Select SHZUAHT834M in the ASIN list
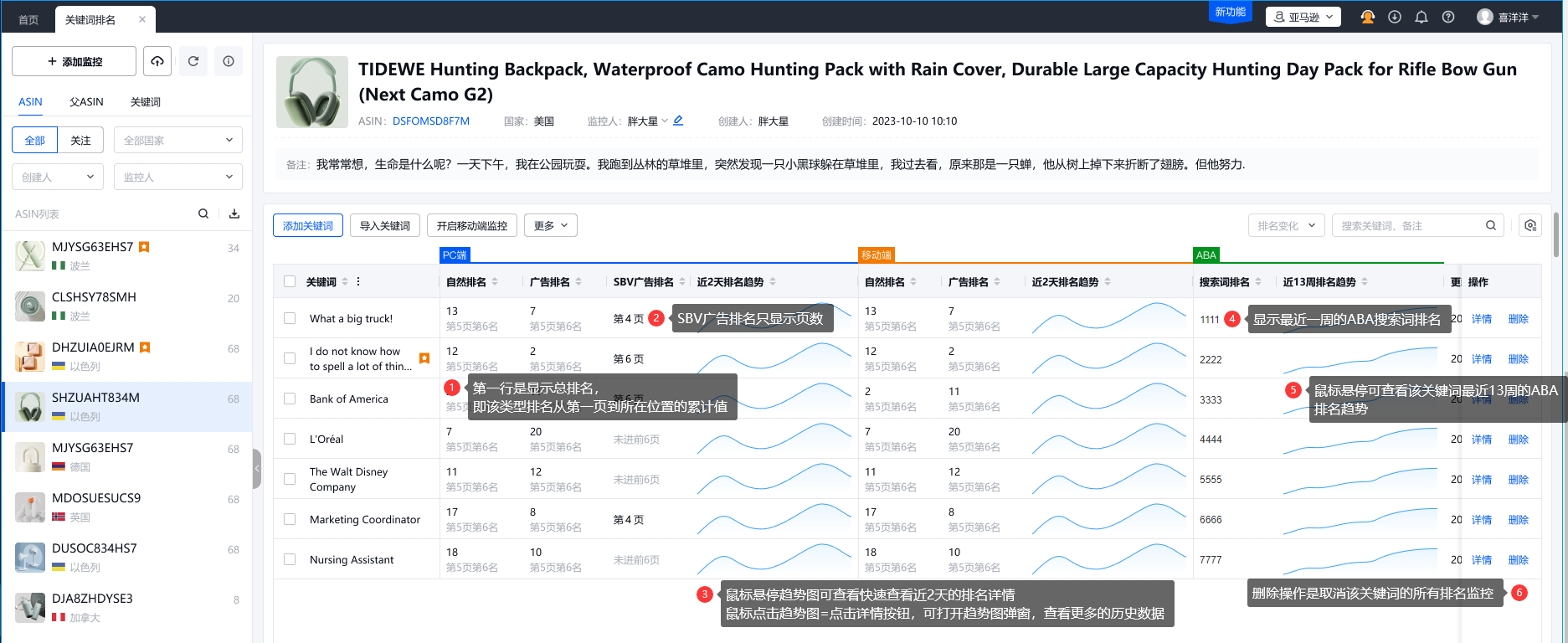1568x643 pixels. pos(127,407)
